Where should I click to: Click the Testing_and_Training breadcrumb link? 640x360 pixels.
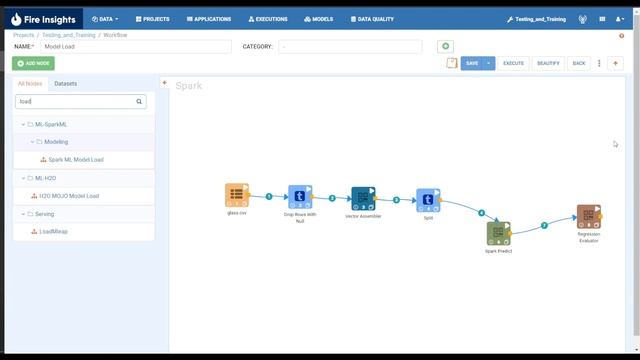pos(69,35)
